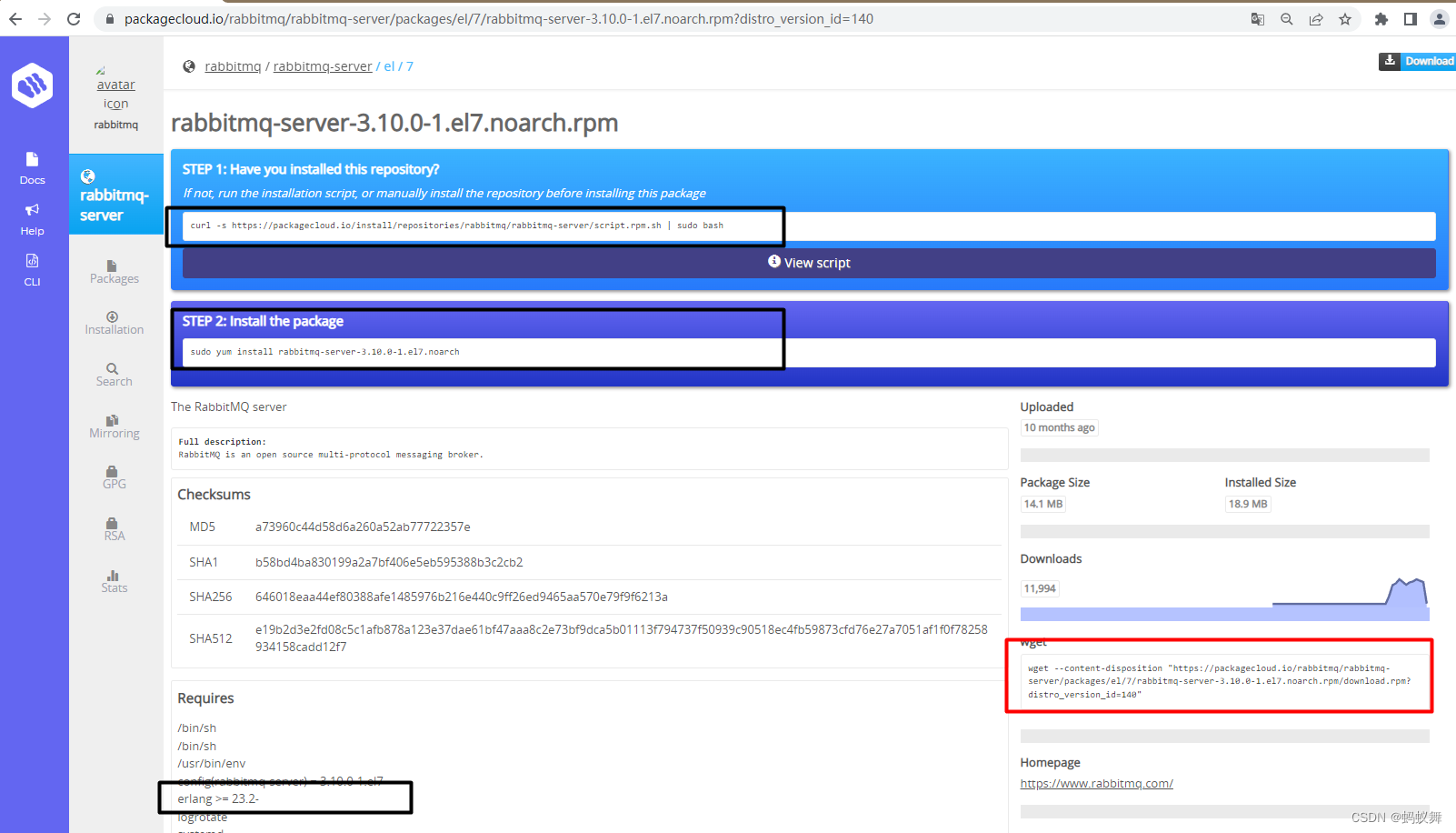
Task: Toggle the browser side panel icon
Action: 1411,19
